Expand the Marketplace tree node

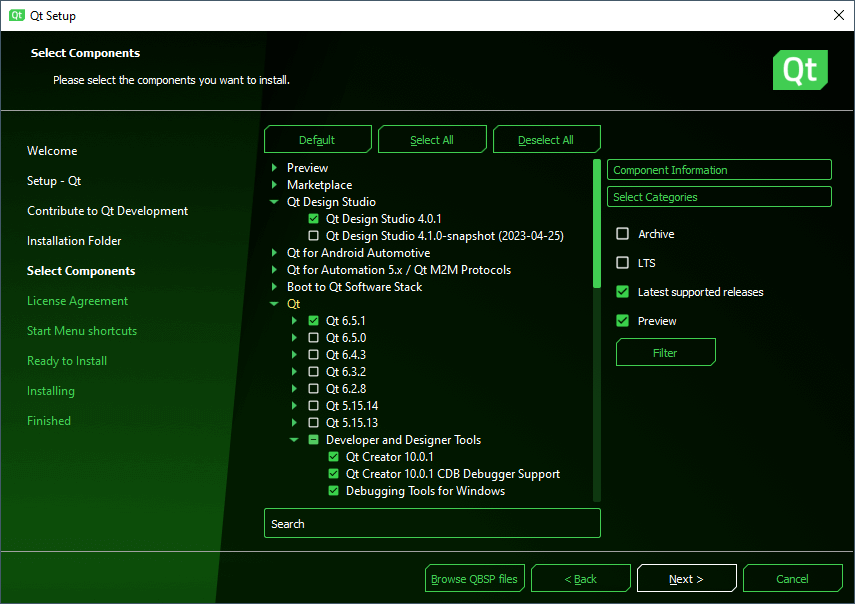(x=275, y=185)
